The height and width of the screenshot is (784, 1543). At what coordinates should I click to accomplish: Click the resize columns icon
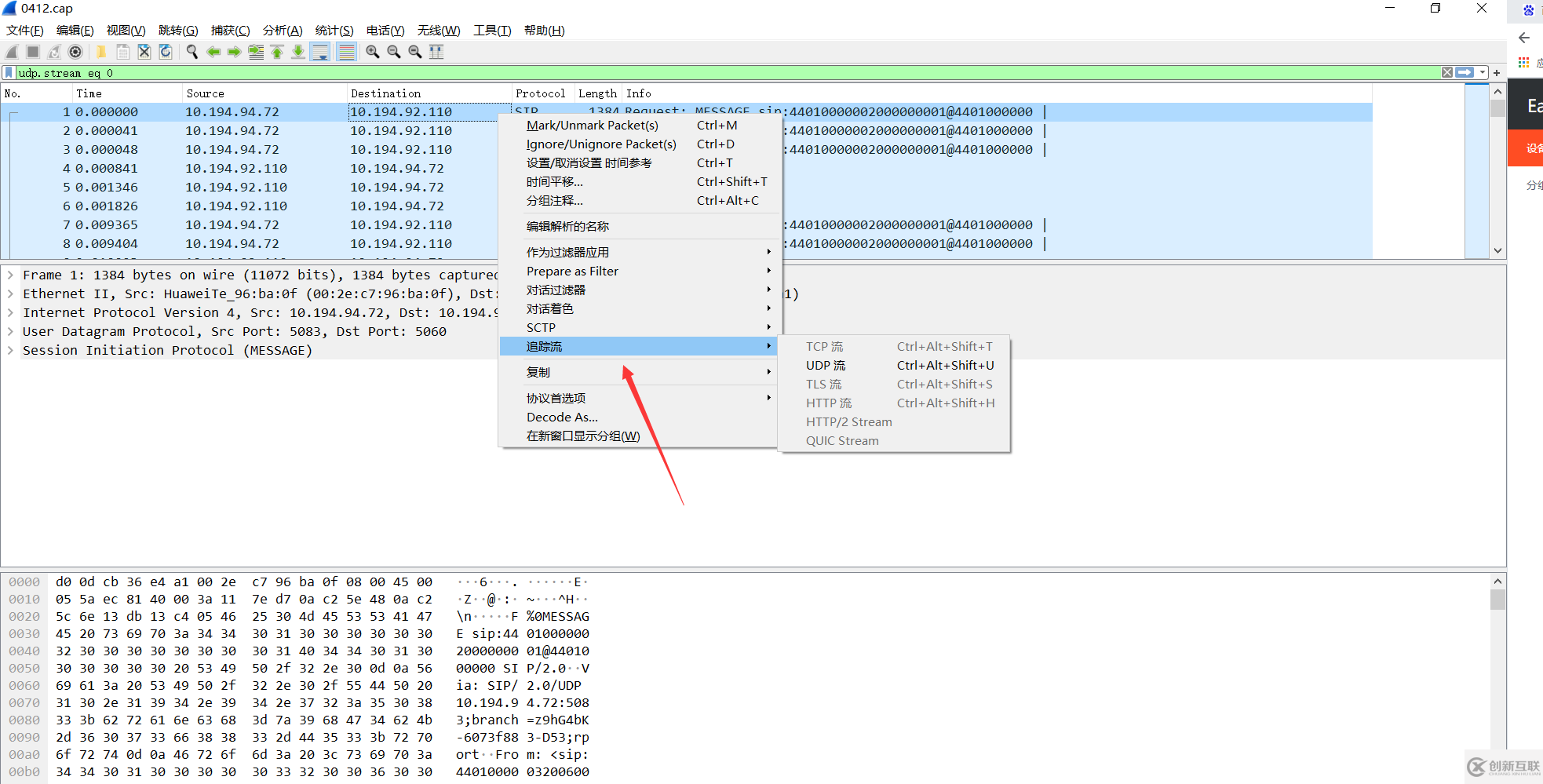[x=436, y=52]
